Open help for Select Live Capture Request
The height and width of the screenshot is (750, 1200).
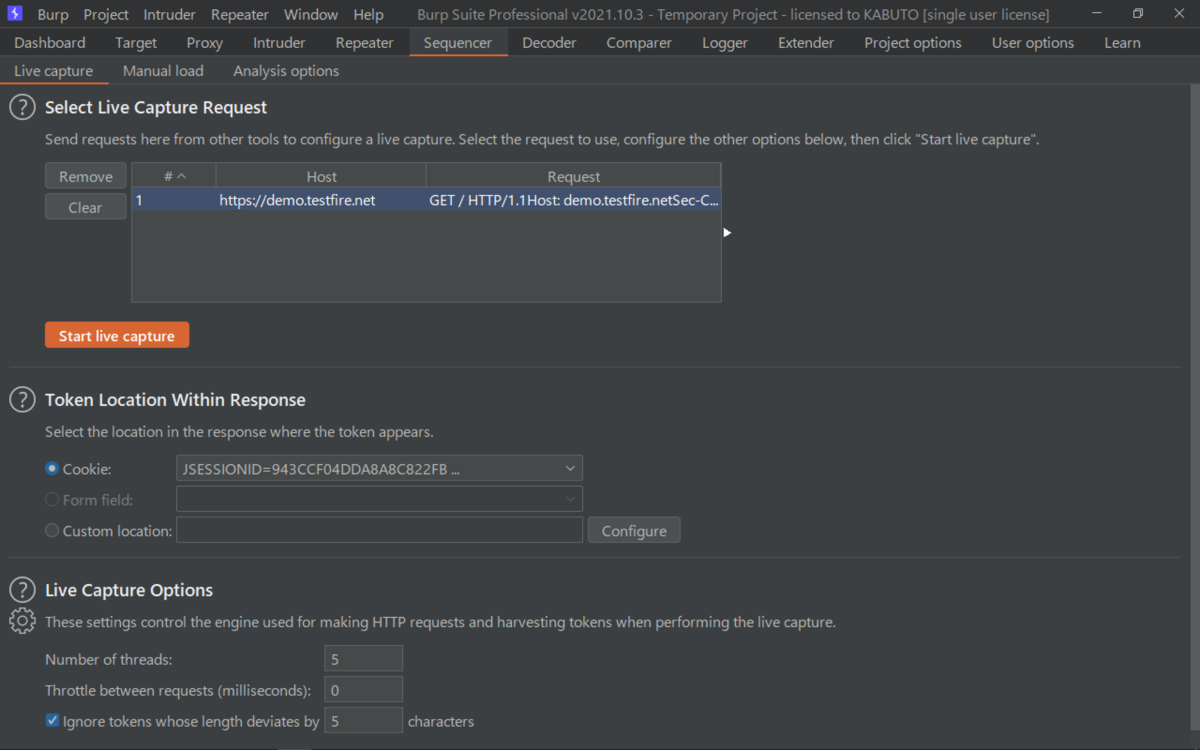(22, 107)
